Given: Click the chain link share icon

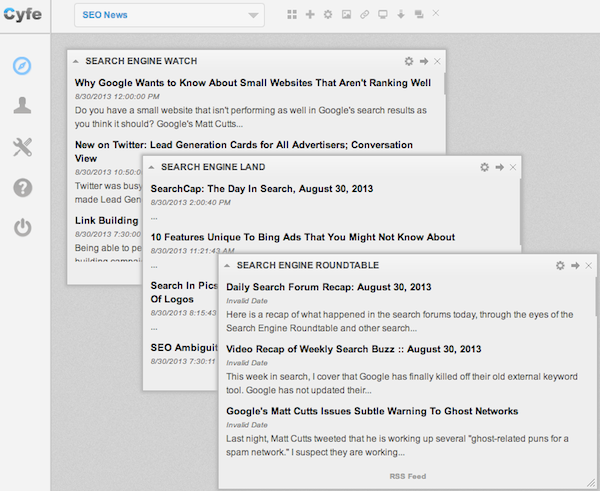Looking at the screenshot, I should pos(364,15).
